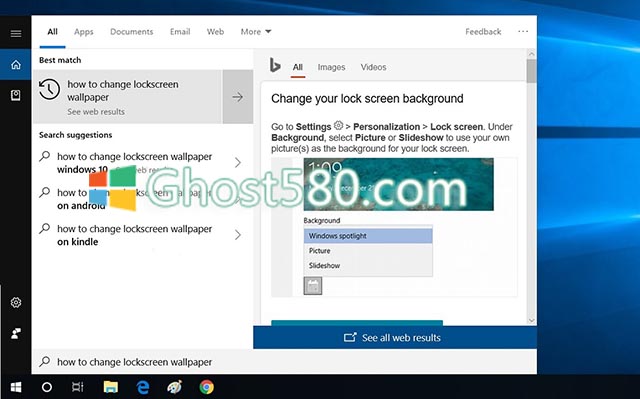
Task: Switch to the Web search tab
Action: pos(215,32)
